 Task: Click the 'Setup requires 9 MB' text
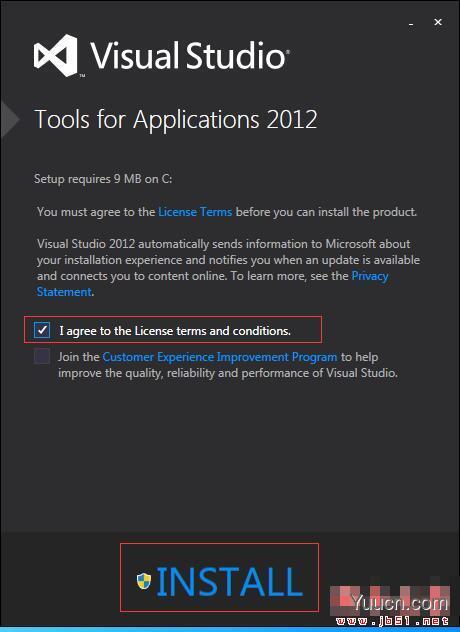tap(103, 179)
